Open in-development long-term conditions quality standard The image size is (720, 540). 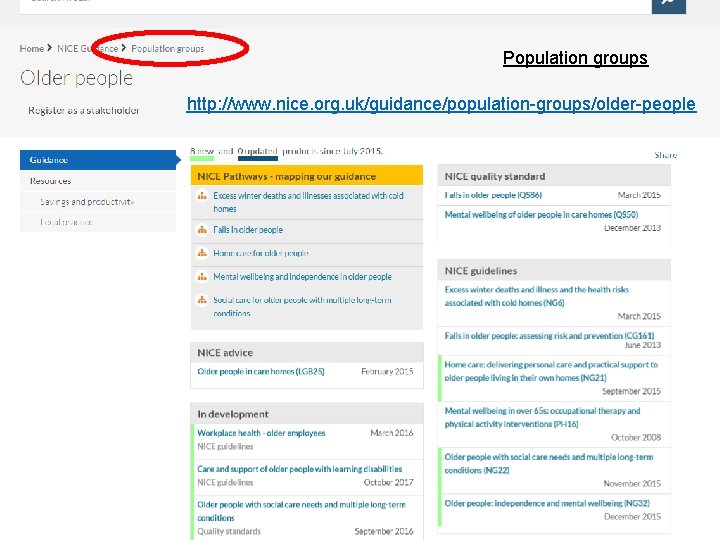(301, 511)
